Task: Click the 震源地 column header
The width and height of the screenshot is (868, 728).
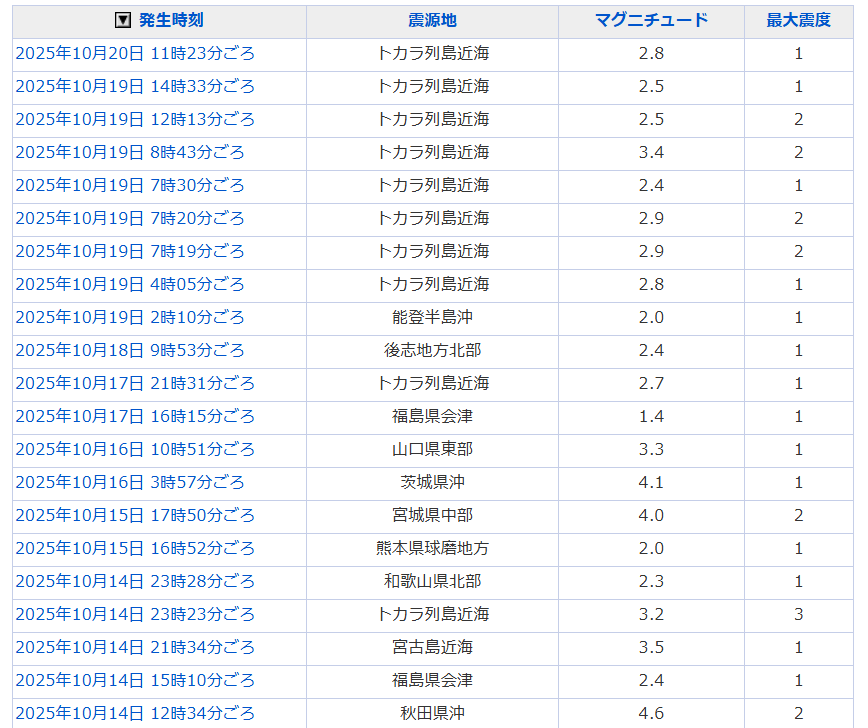Action: (x=432, y=20)
